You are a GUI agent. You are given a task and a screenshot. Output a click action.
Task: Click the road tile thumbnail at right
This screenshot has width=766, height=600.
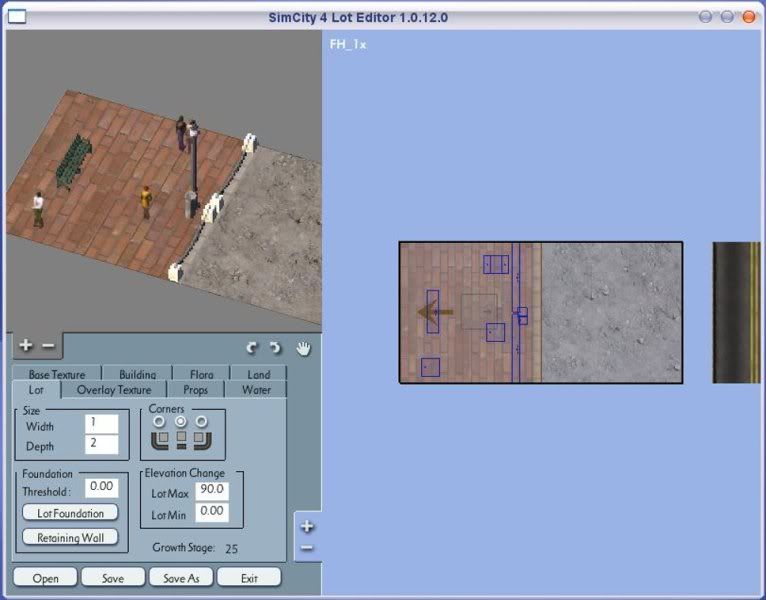pos(737,313)
